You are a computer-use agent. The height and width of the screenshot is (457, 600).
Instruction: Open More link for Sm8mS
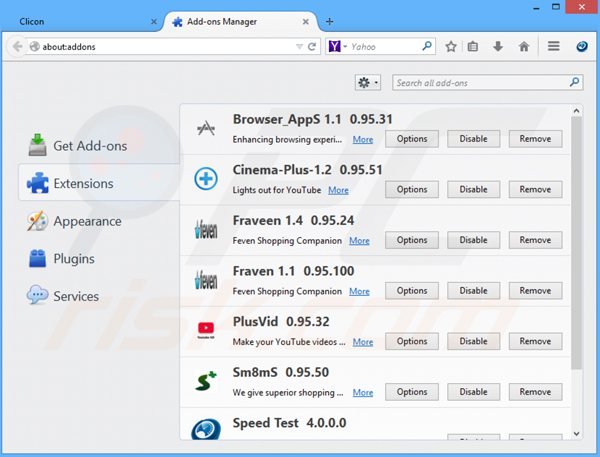pos(363,392)
